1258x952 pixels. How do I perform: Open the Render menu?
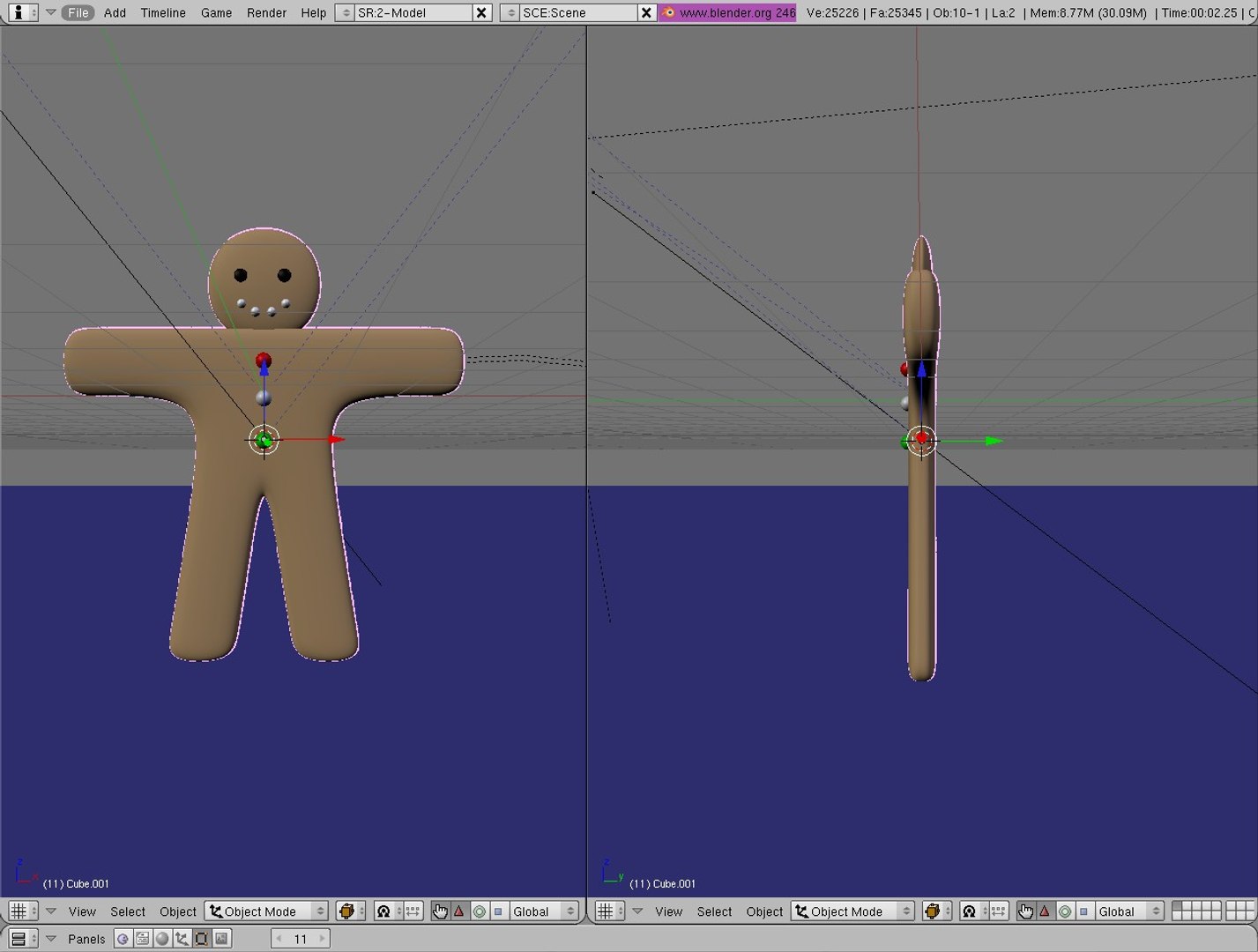coord(266,12)
